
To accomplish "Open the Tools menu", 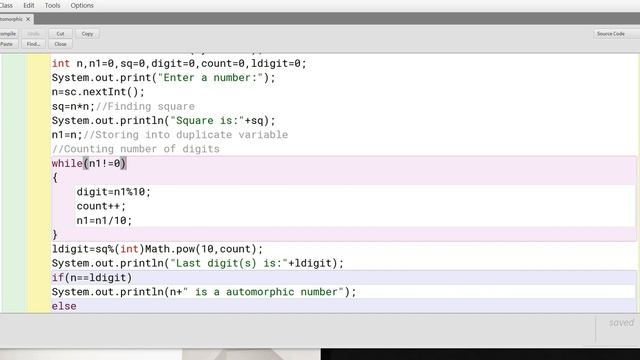I will pos(52,5).
